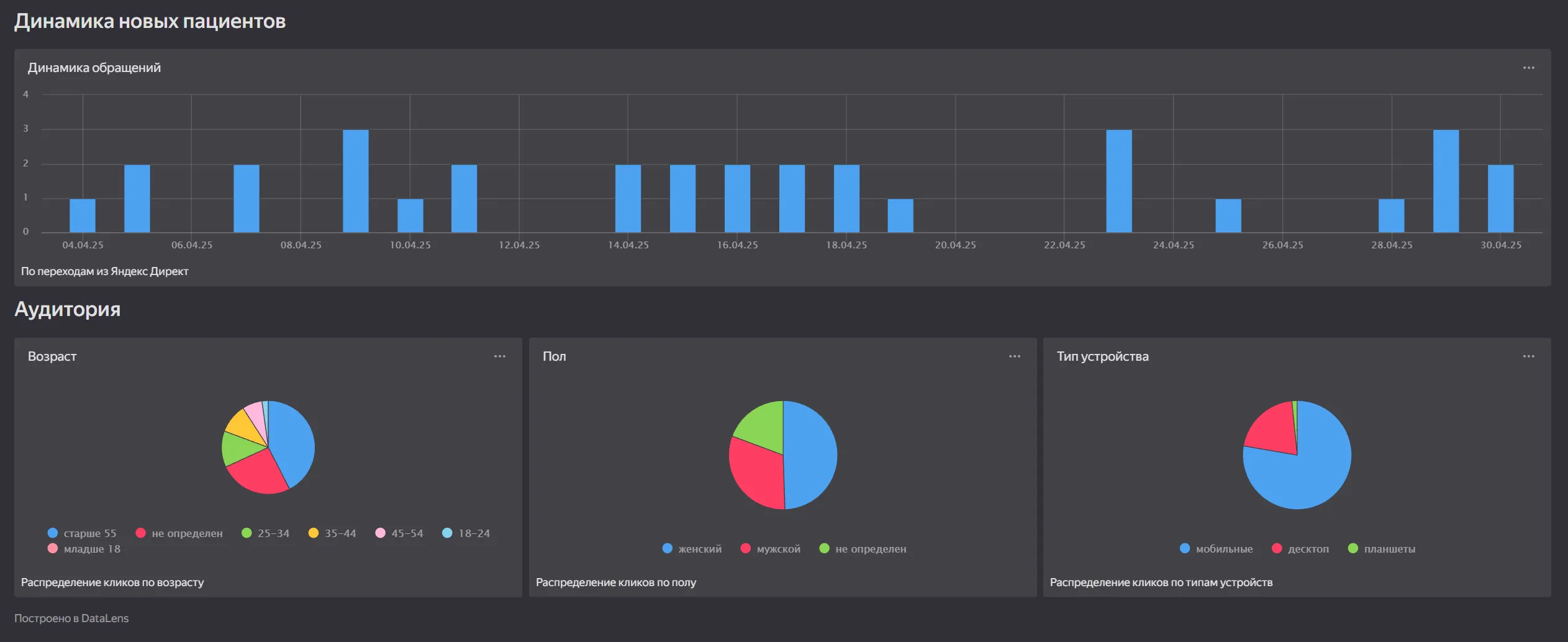Click the 'Построено в DataLens' link

(71, 618)
